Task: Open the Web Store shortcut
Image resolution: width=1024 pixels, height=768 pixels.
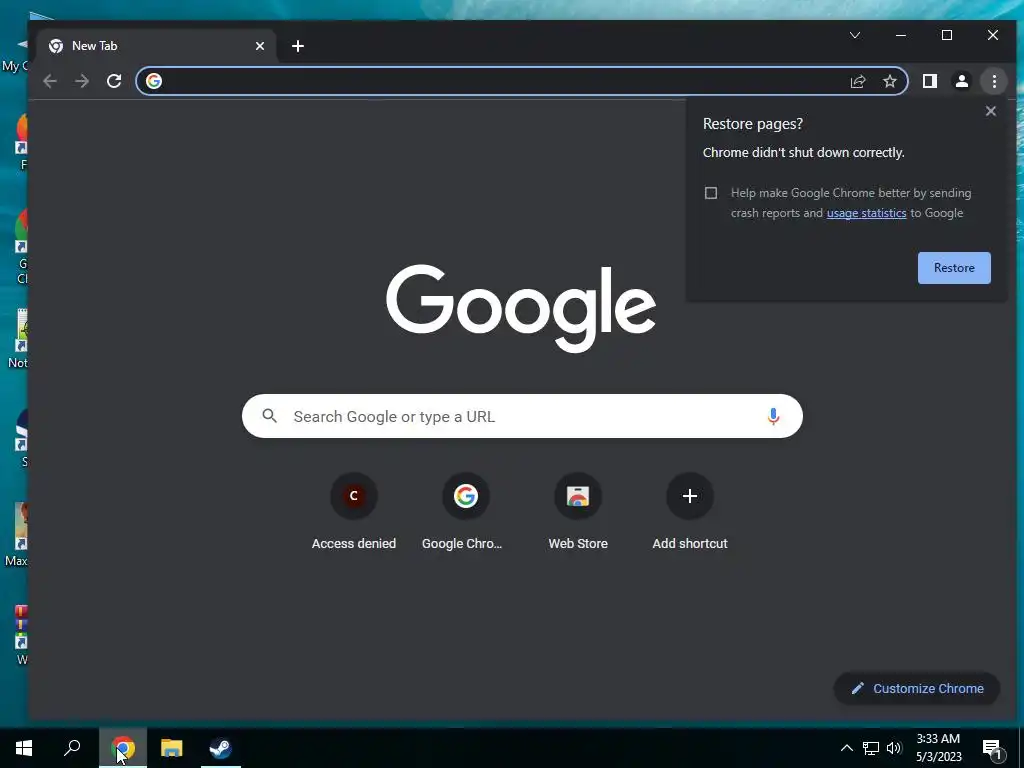Action: tap(578, 513)
